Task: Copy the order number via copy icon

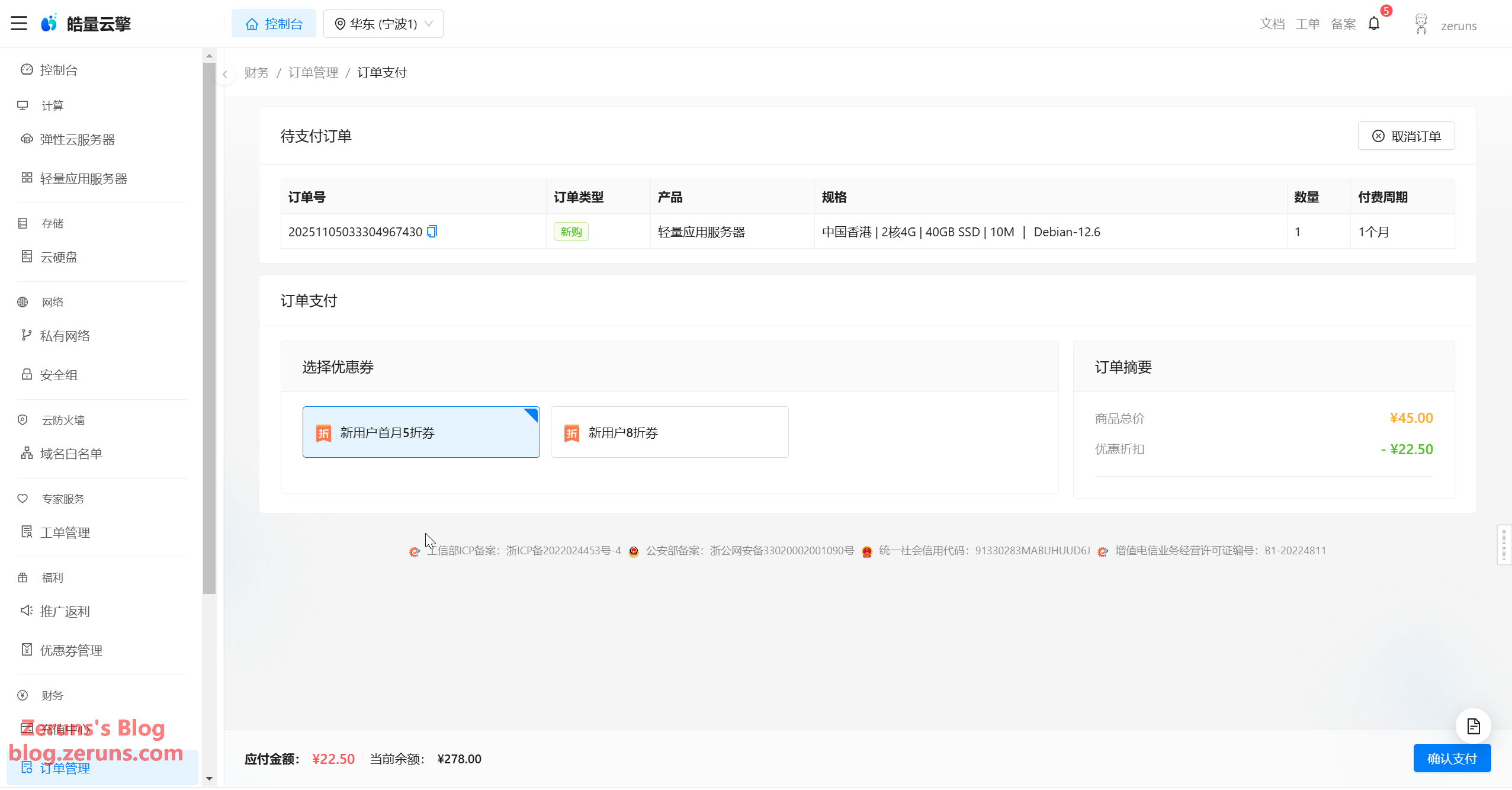Action: coord(432,232)
